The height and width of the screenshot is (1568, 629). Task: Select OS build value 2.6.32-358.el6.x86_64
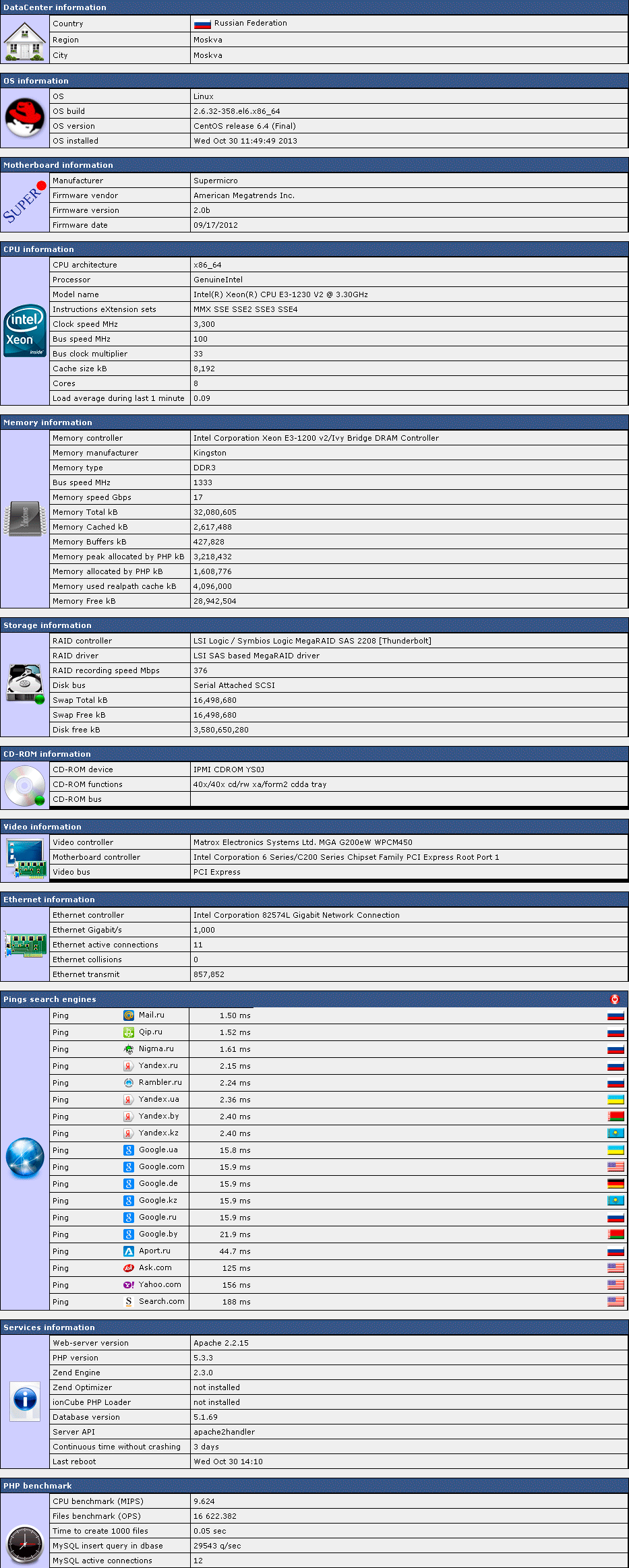237,111
